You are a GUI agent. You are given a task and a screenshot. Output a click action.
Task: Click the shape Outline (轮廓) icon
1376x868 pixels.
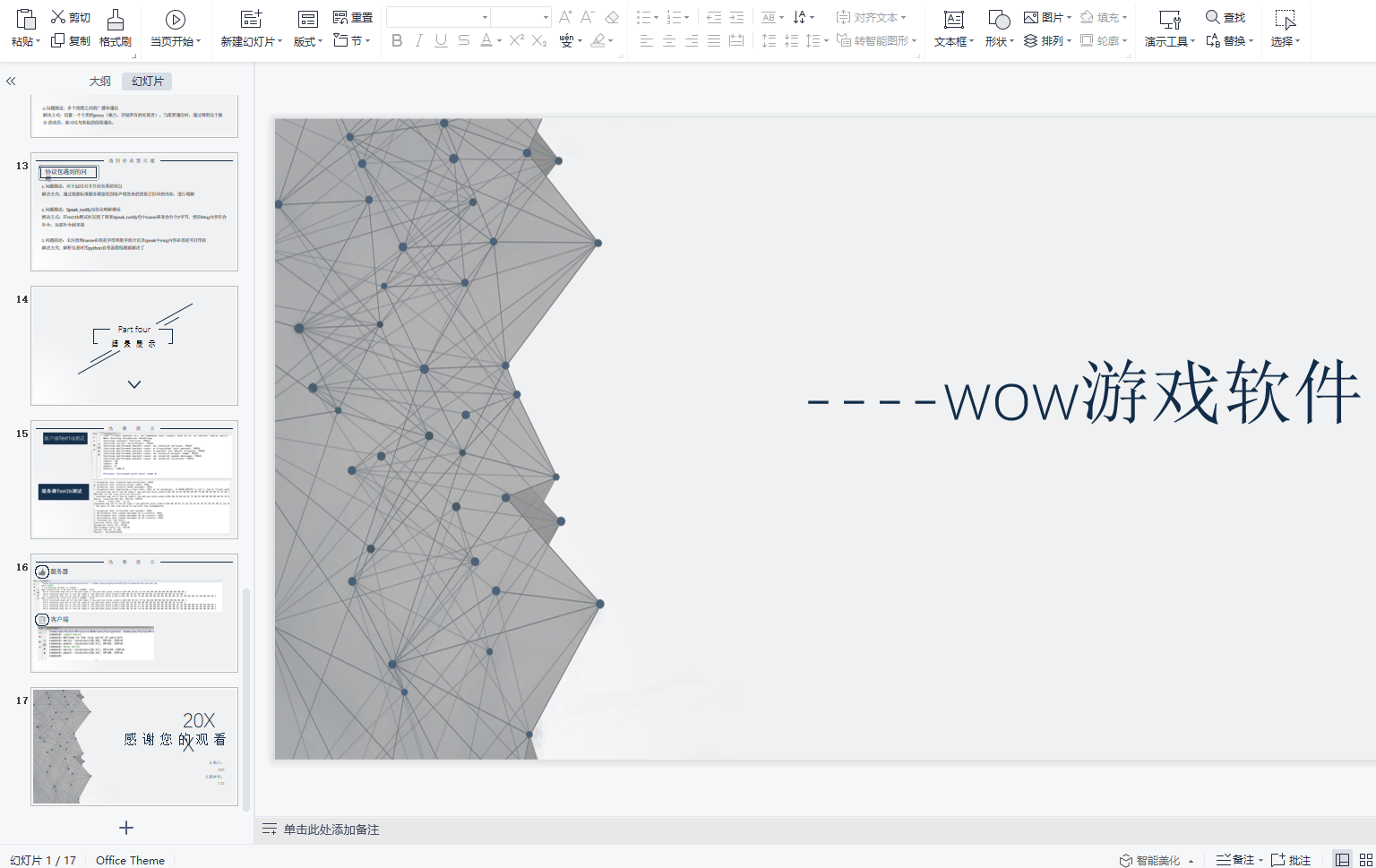point(1087,40)
